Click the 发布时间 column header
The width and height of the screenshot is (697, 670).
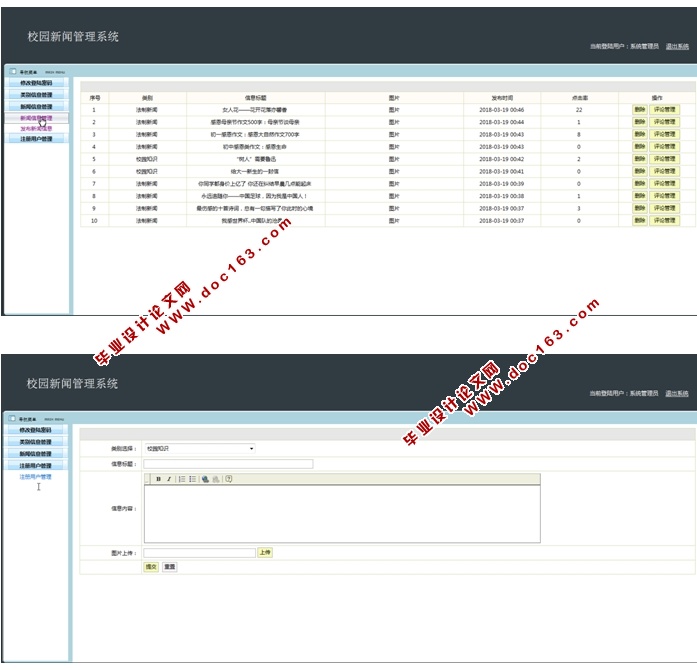tap(502, 98)
